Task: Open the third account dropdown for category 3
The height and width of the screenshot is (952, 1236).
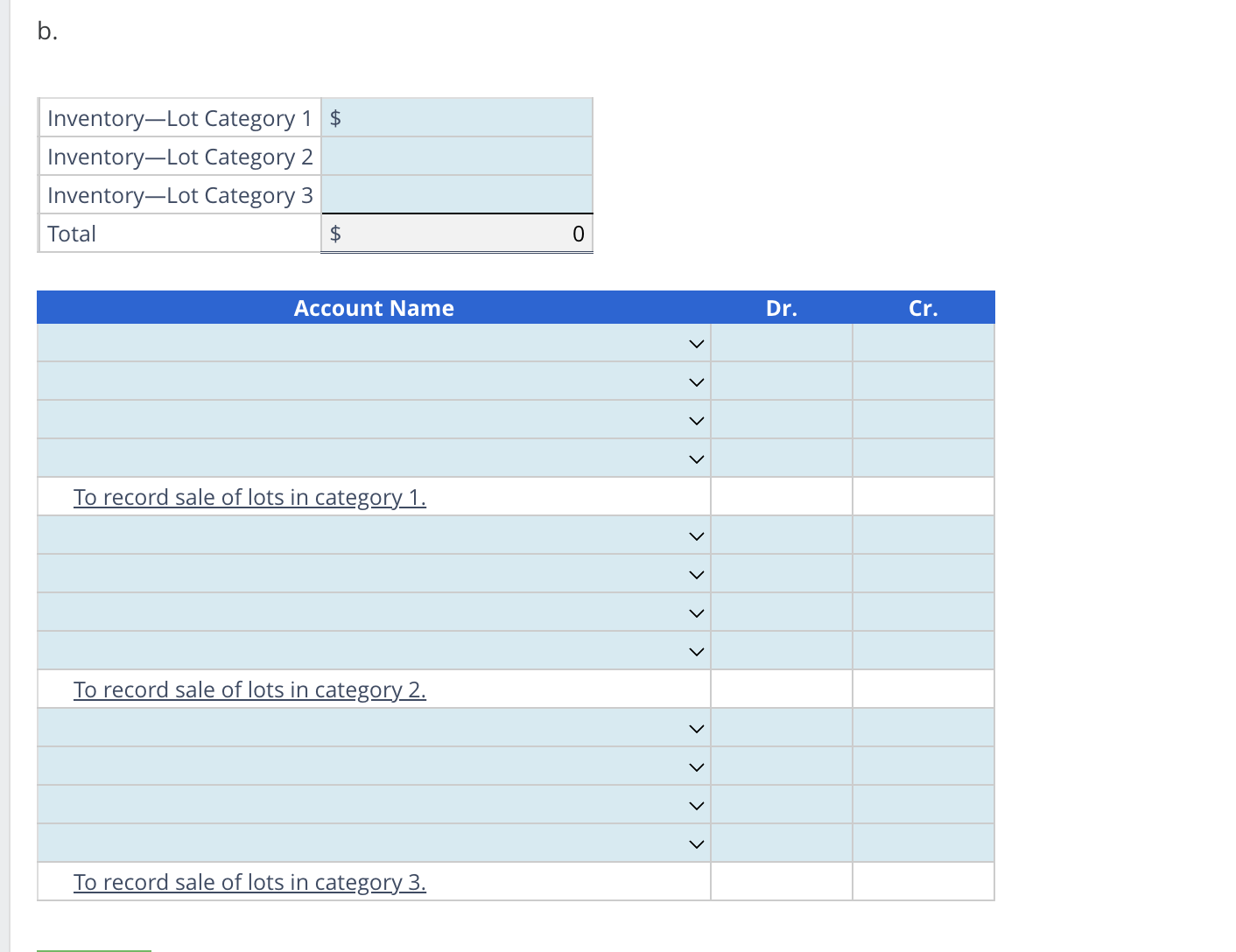Action: pyautogui.click(x=374, y=805)
